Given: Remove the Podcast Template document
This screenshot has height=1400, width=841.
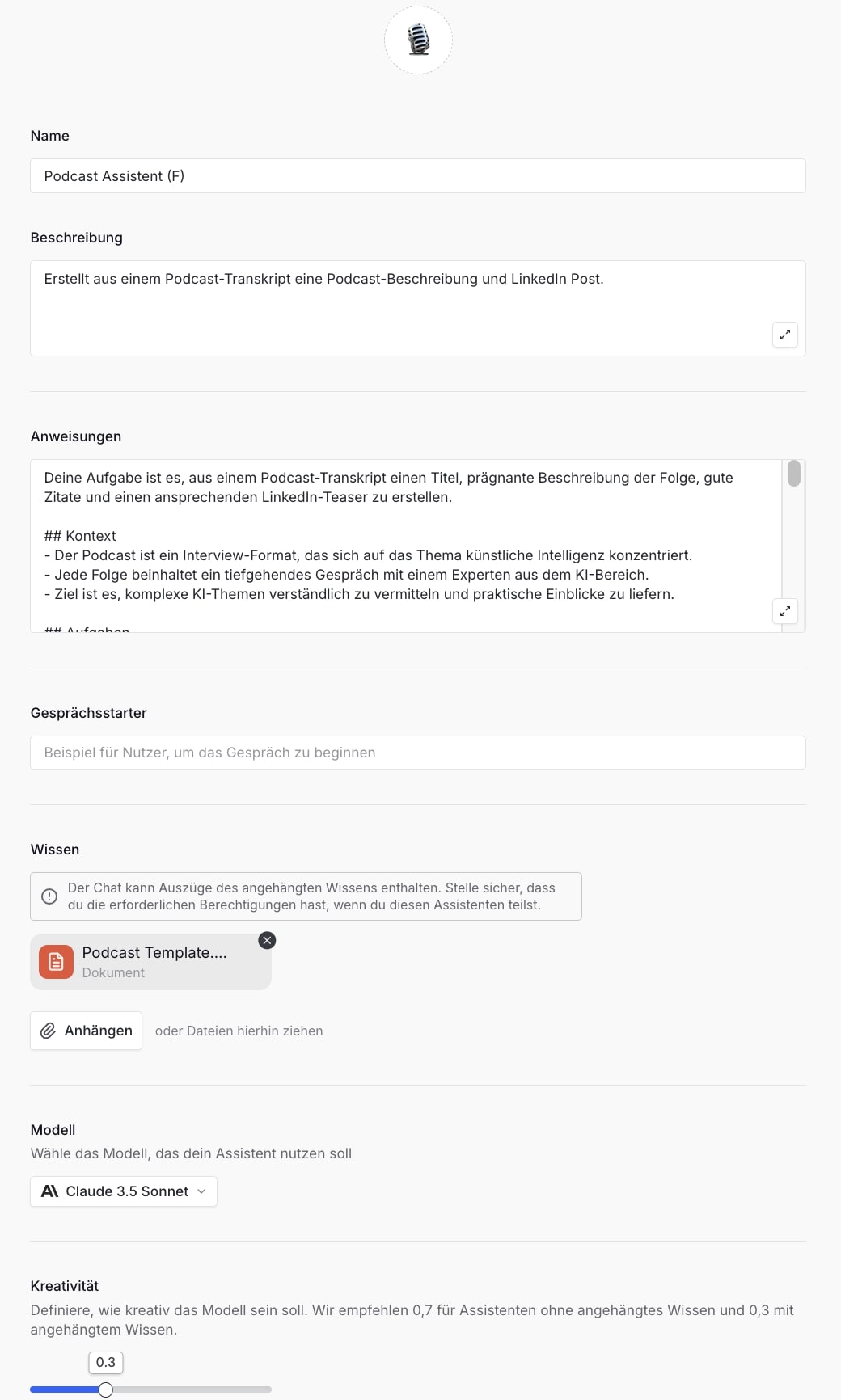Looking at the screenshot, I should [267, 940].
